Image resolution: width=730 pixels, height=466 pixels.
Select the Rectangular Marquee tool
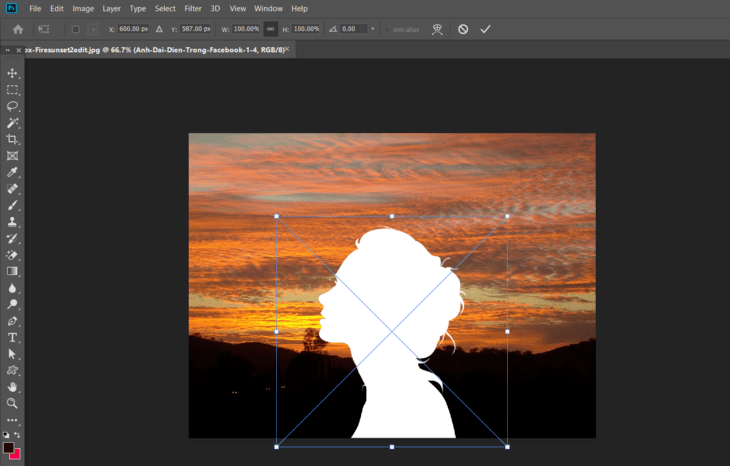point(12,90)
